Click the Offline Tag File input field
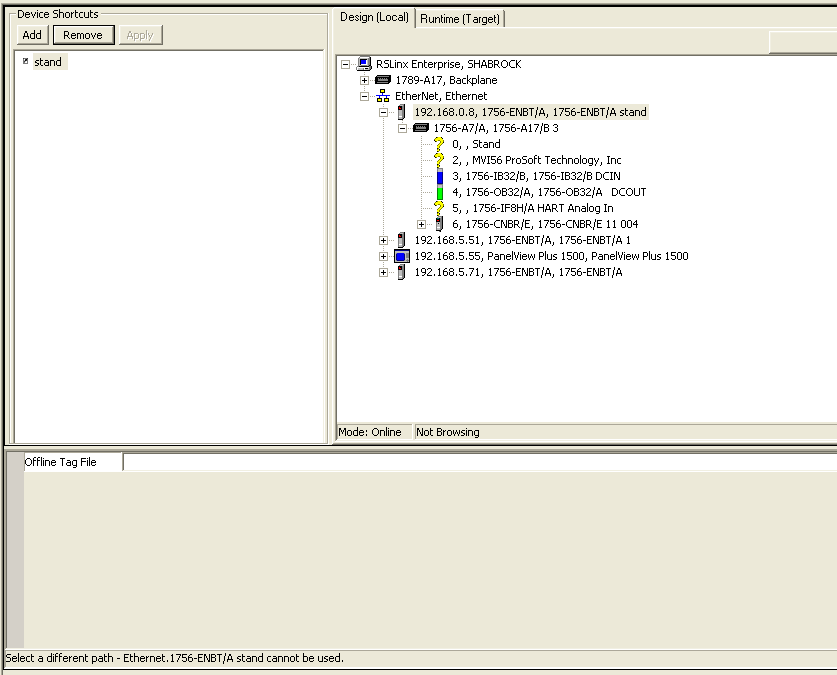837x675 pixels. pos(479,462)
